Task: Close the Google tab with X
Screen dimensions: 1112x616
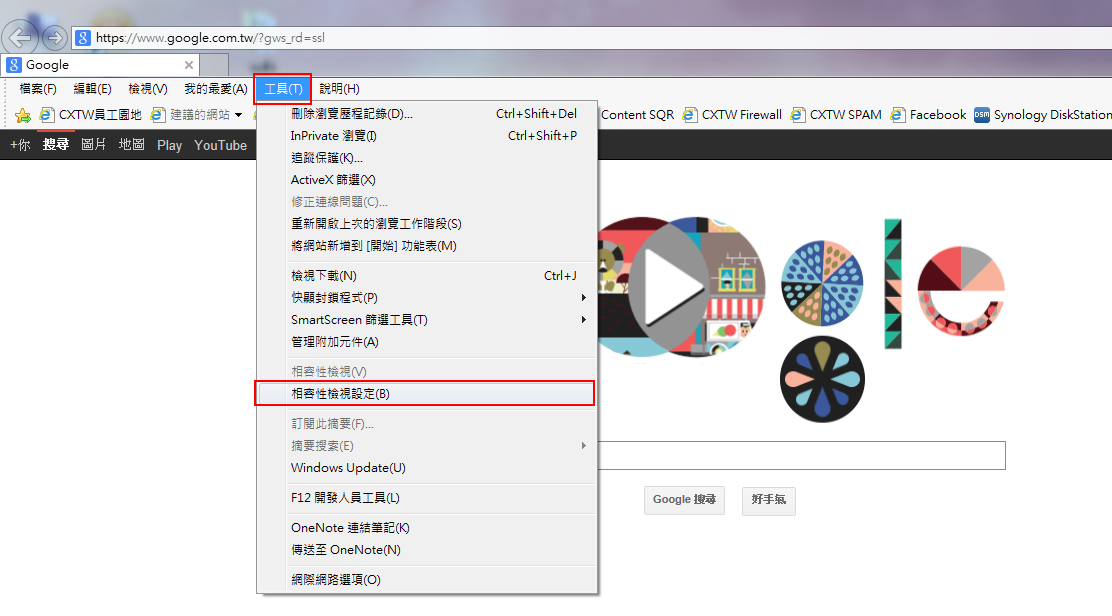Action: [x=189, y=65]
